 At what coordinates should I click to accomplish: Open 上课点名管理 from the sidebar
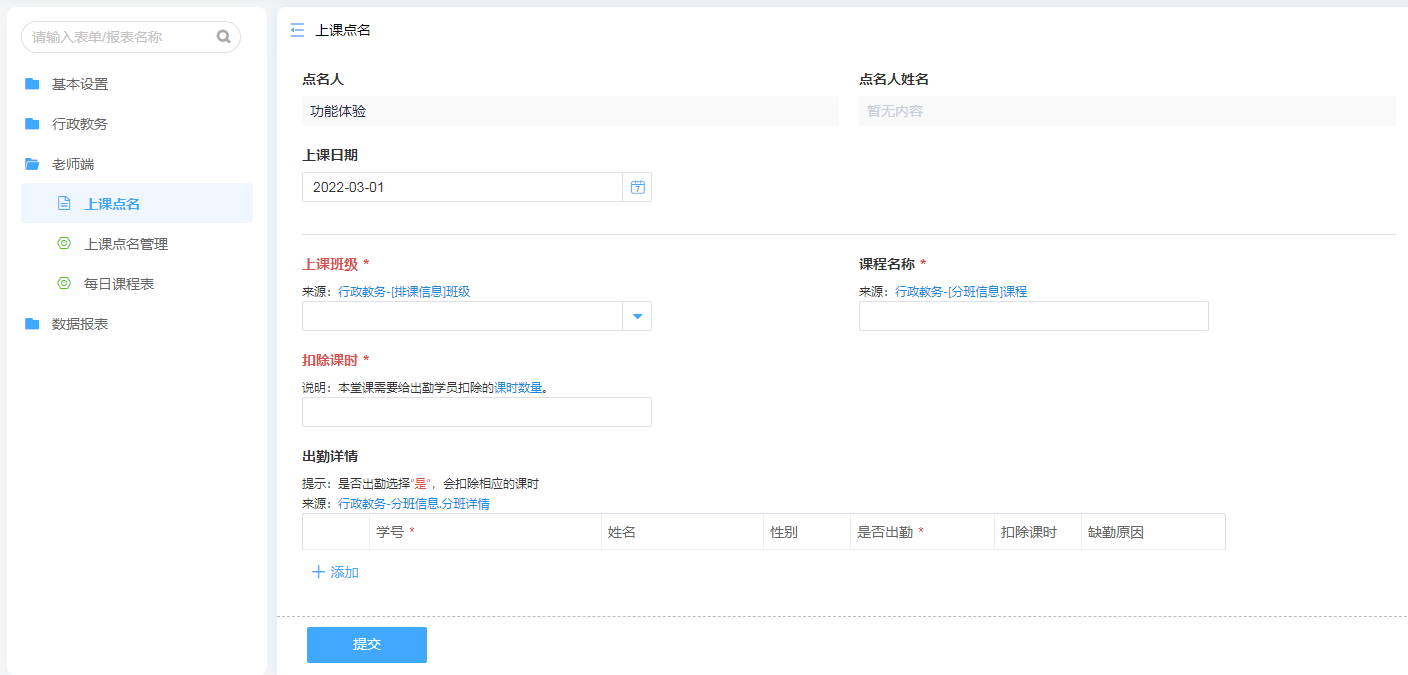(x=126, y=244)
